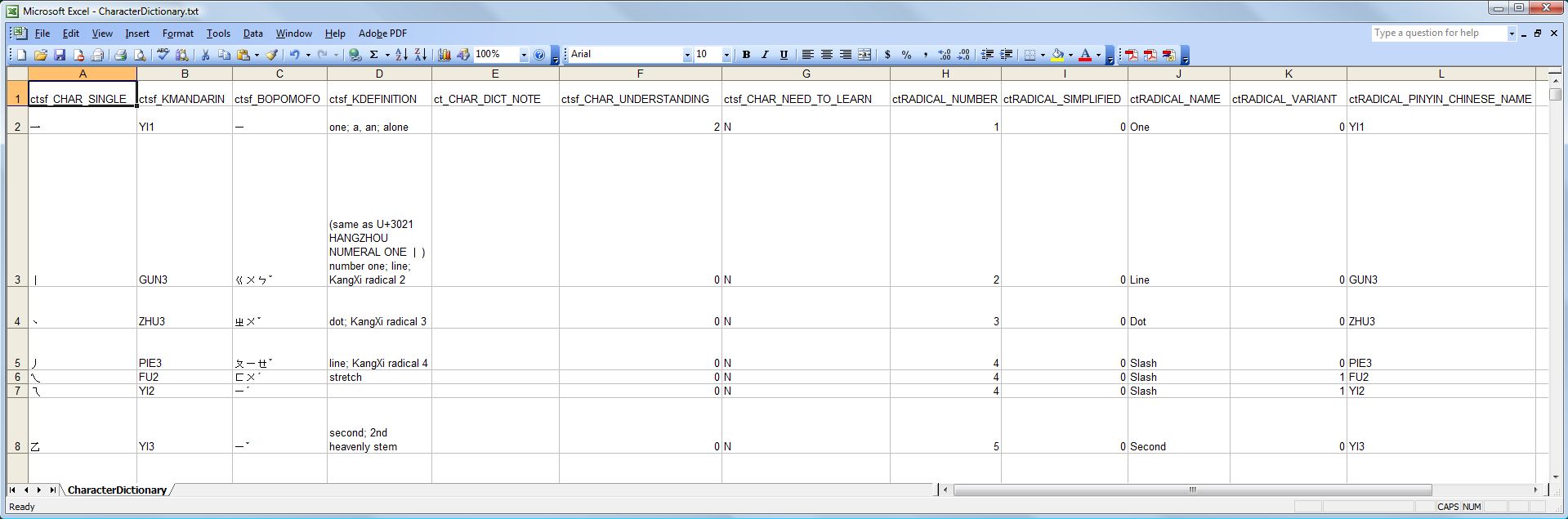1568x519 pixels.
Task: Apply the yellow Fill Color swatch
Action: pyautogui.click(x=1057, y=55)
